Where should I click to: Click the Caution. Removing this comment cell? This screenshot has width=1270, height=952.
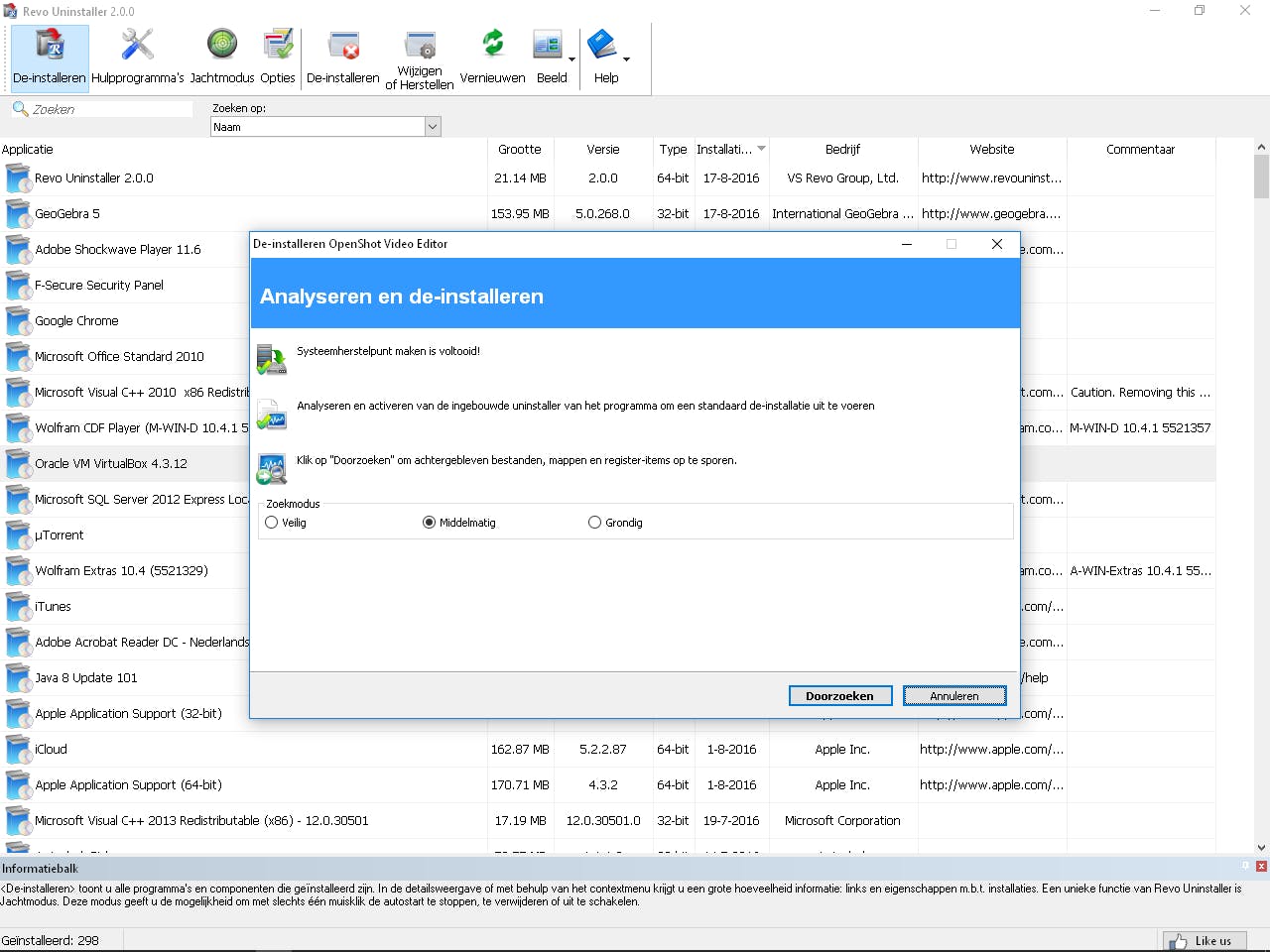tap(1141, 393)
